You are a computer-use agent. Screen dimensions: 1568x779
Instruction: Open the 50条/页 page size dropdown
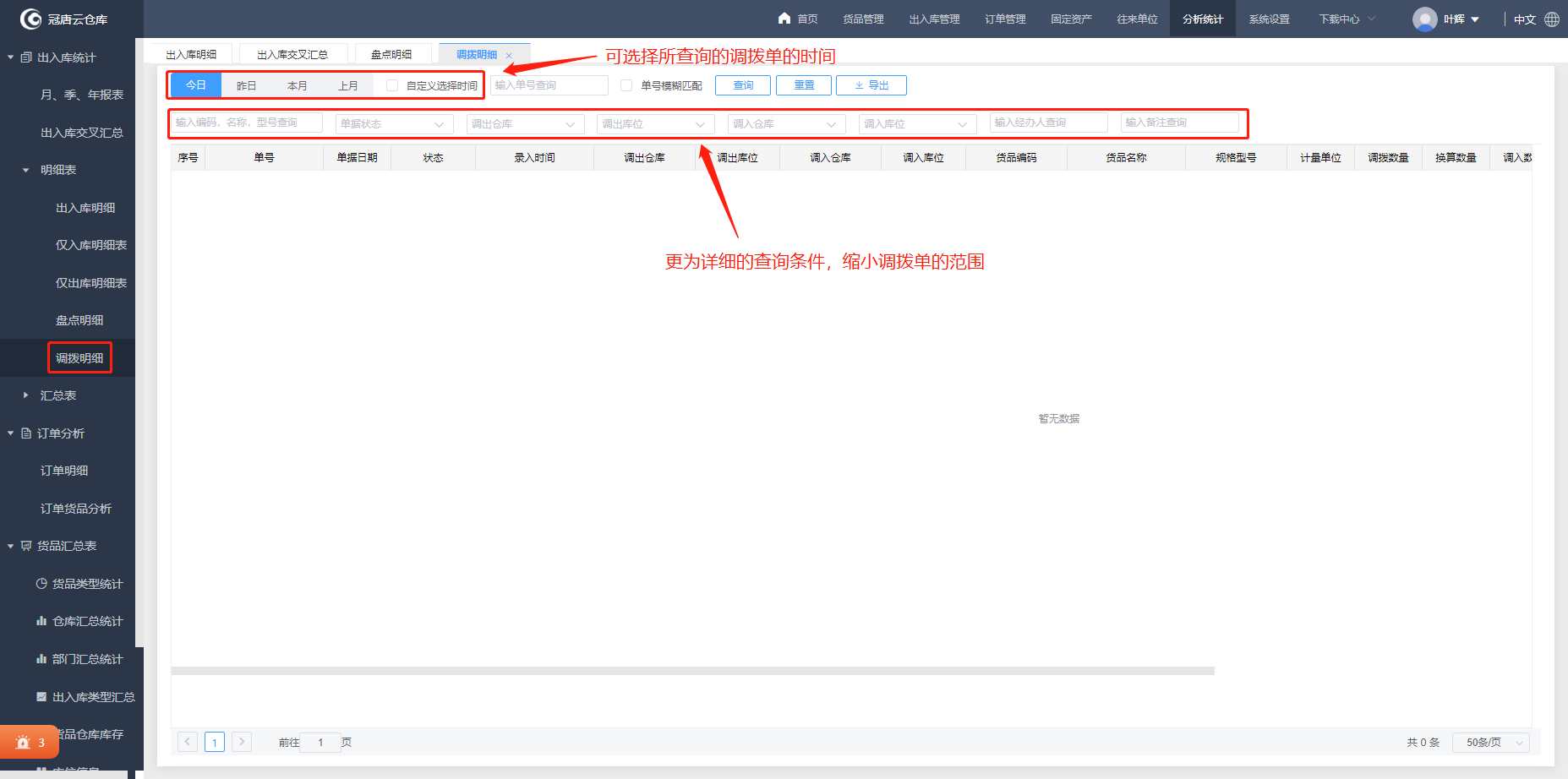[x=1491, y=743]
